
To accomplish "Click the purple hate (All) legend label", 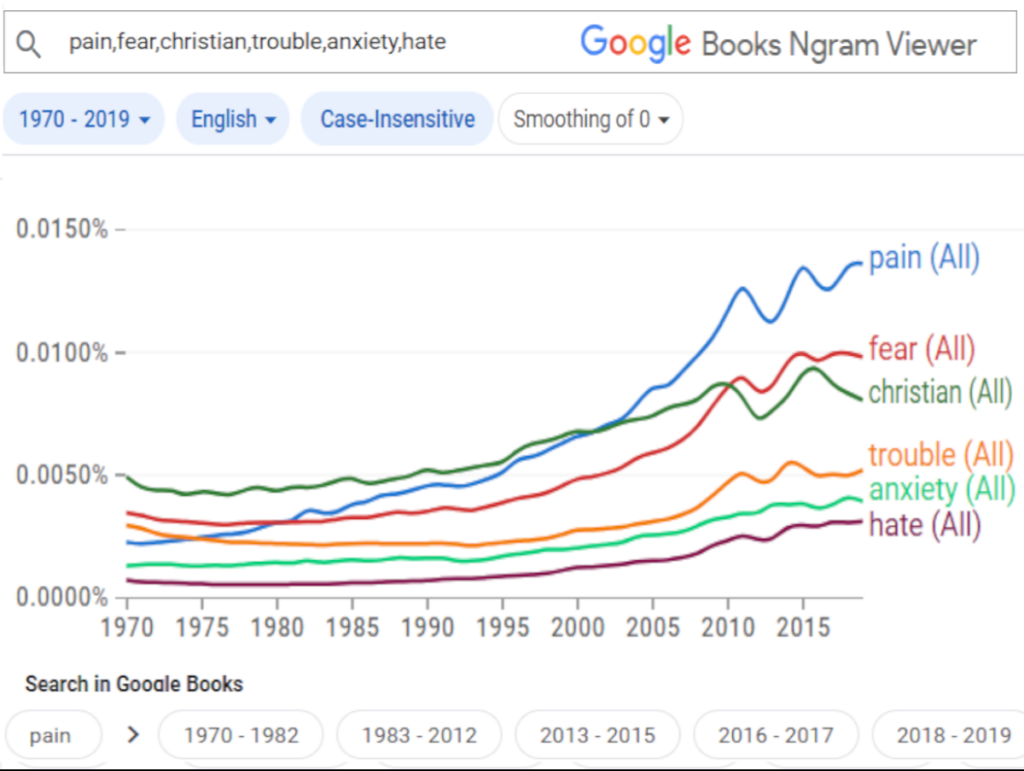I will point(924,524).
